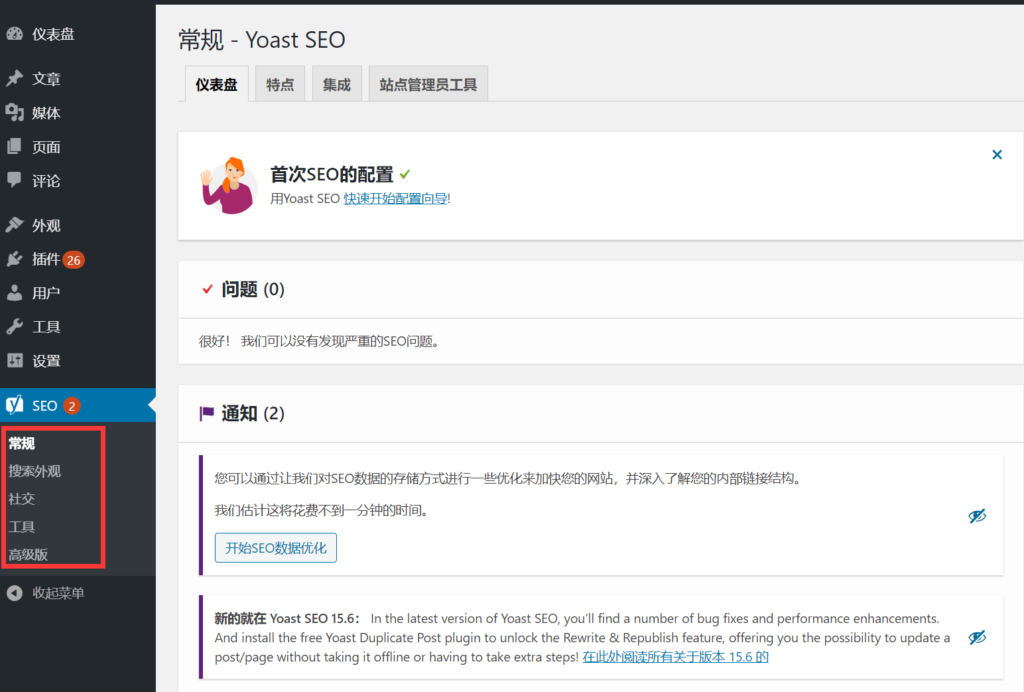Screen dimensions: 1024x692
Task: Collapse the 问题 (0) section header
Action: tap(601, 289)
